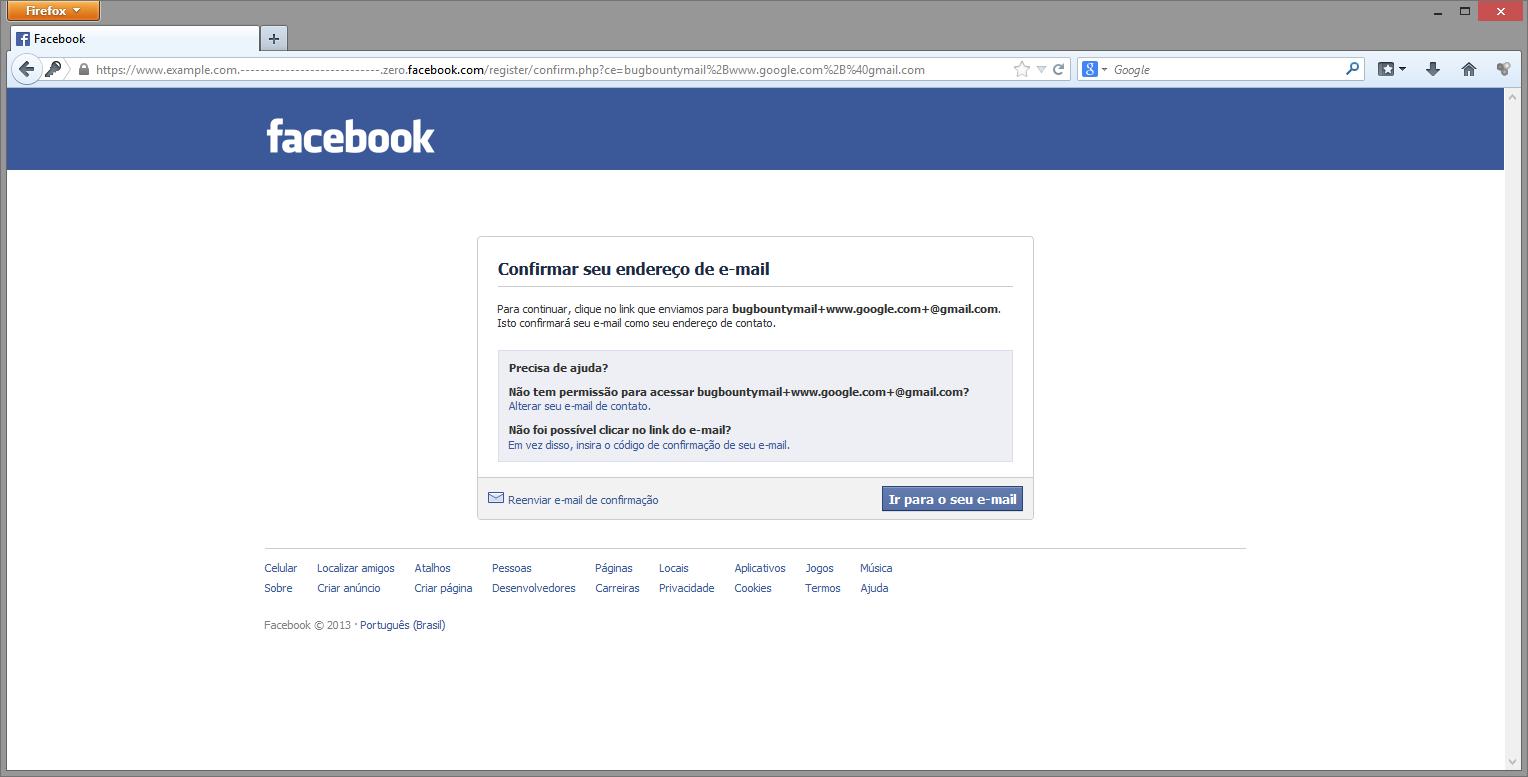Image resolution: width=1528 pixels, height=777 pixels.
Task: Open the Carreiras footer link
Action: click(x=617, y=588)
